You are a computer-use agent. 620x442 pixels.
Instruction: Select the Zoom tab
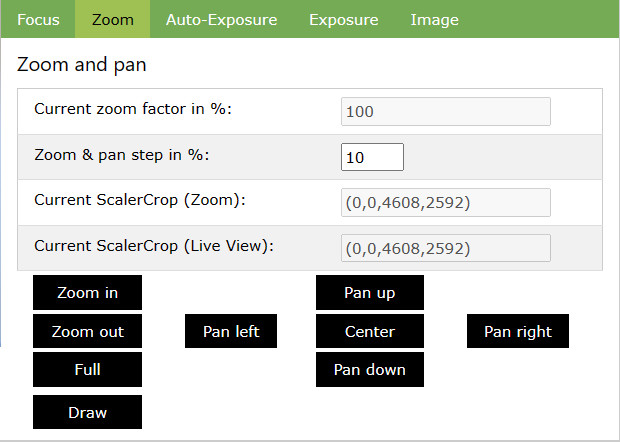(x=112, y=19)
